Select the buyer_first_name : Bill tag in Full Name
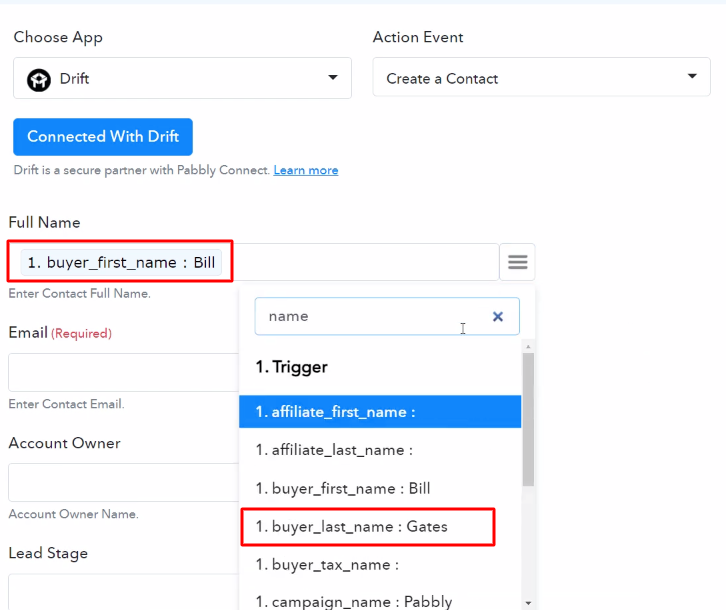The width and height of the screenshot is (726, 610). 121,263
